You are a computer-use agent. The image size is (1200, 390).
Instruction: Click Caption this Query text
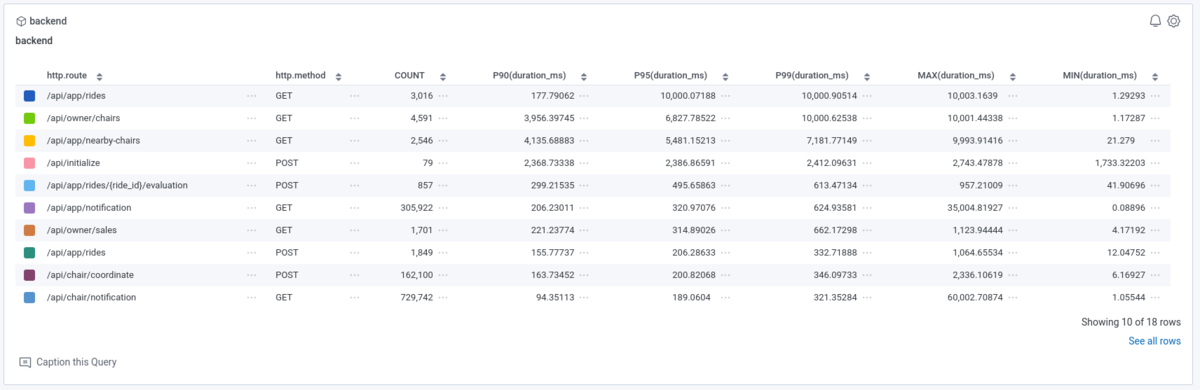[77, 361]
